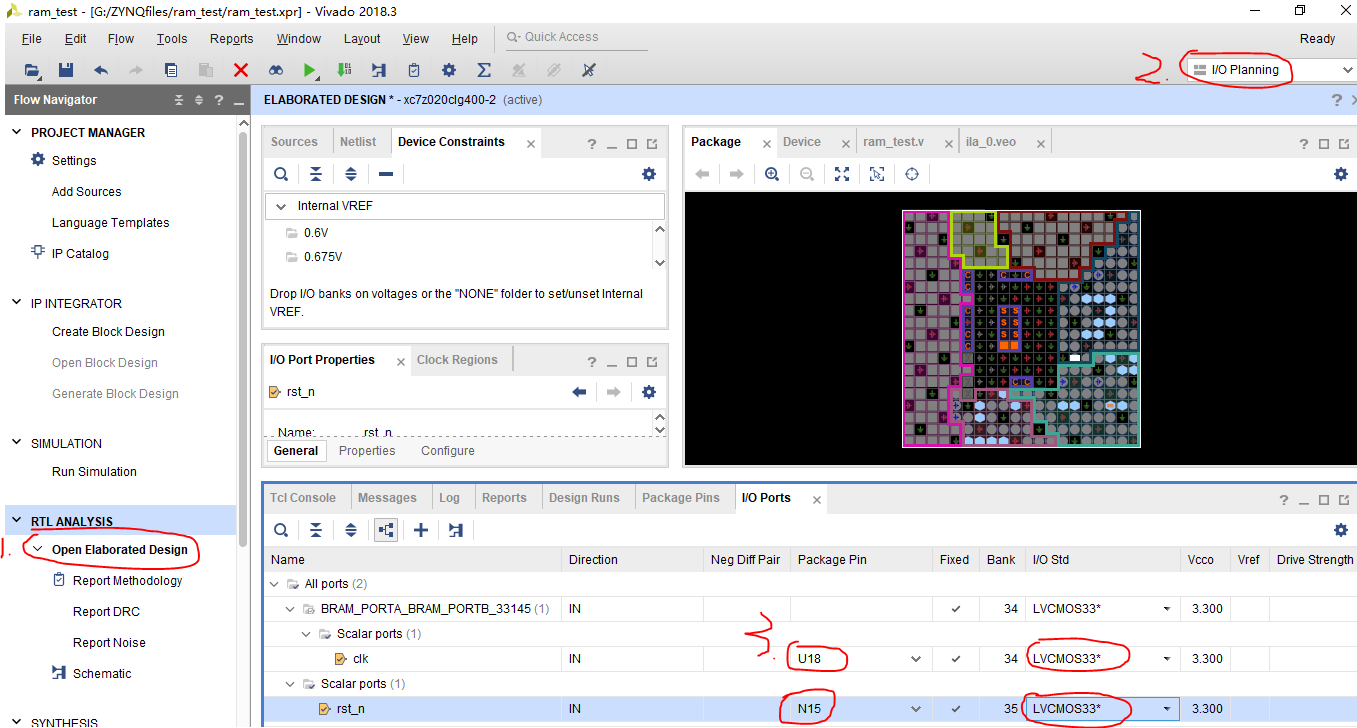
Task: Toggle Fixed checkmark for rst_n row
Action: pos(956,709)
